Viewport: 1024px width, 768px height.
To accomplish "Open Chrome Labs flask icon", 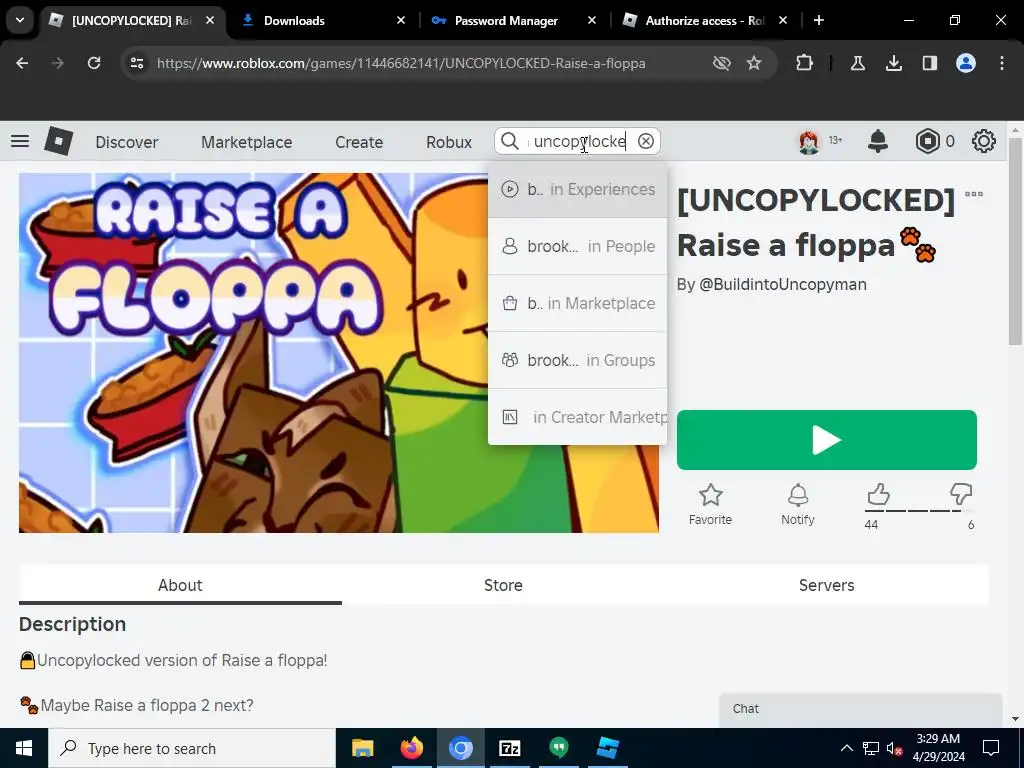I will [857, 63].
